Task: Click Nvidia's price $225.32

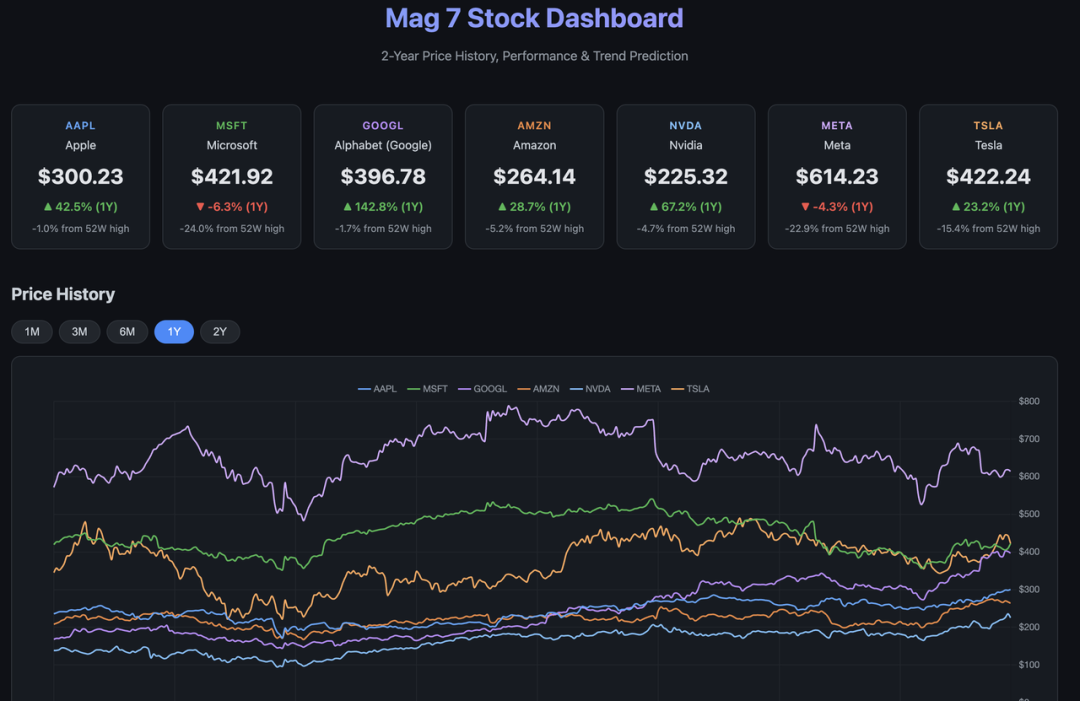Action: tap(685, 177)
